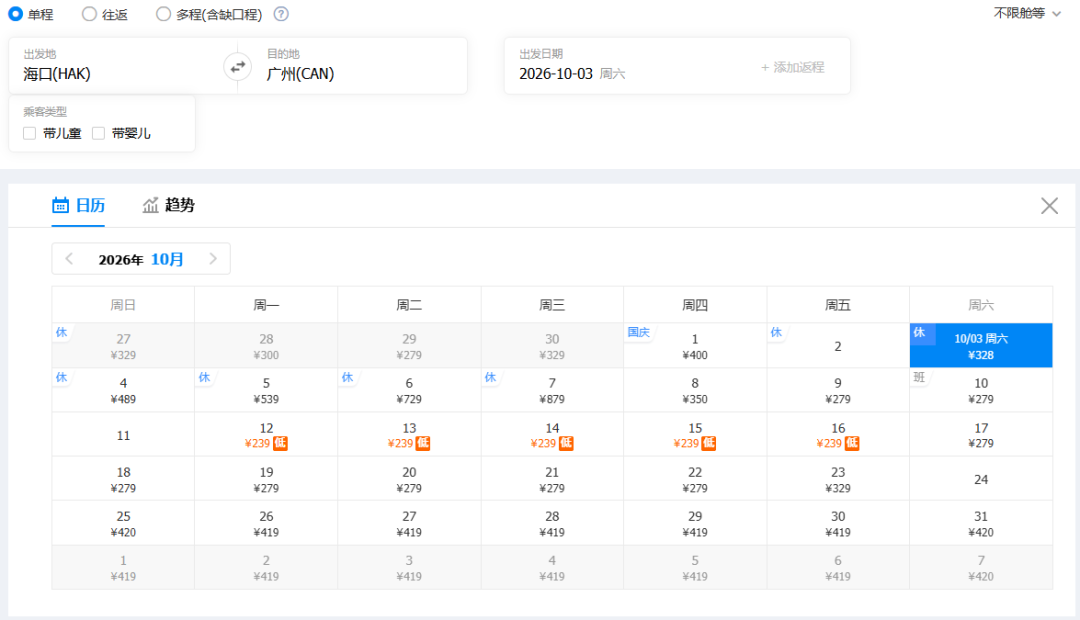
Task: Select October 28 priced ¥419
Action: 552,523
